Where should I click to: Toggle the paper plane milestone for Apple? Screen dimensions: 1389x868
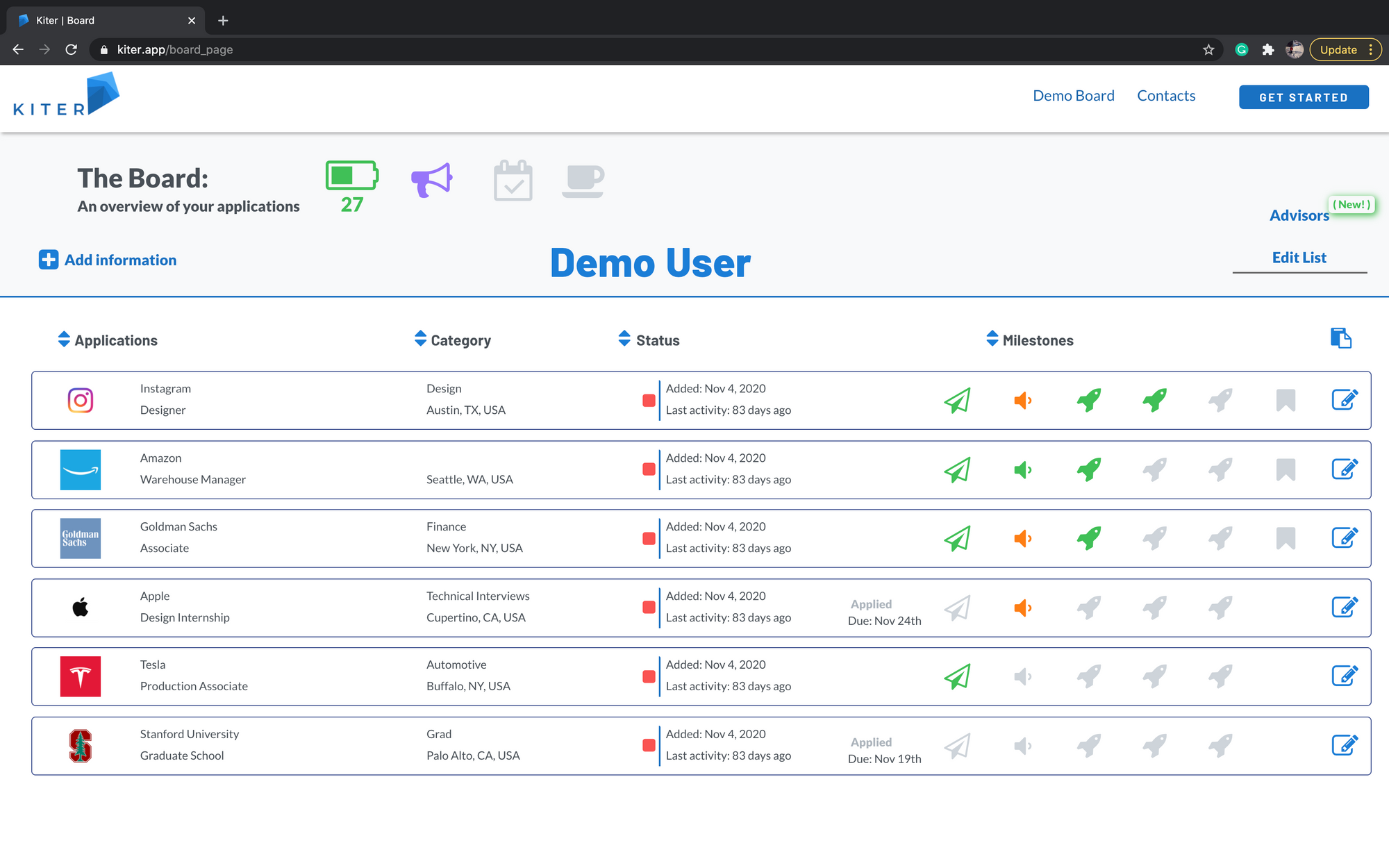pyautogui.click(x=957, y=608)
